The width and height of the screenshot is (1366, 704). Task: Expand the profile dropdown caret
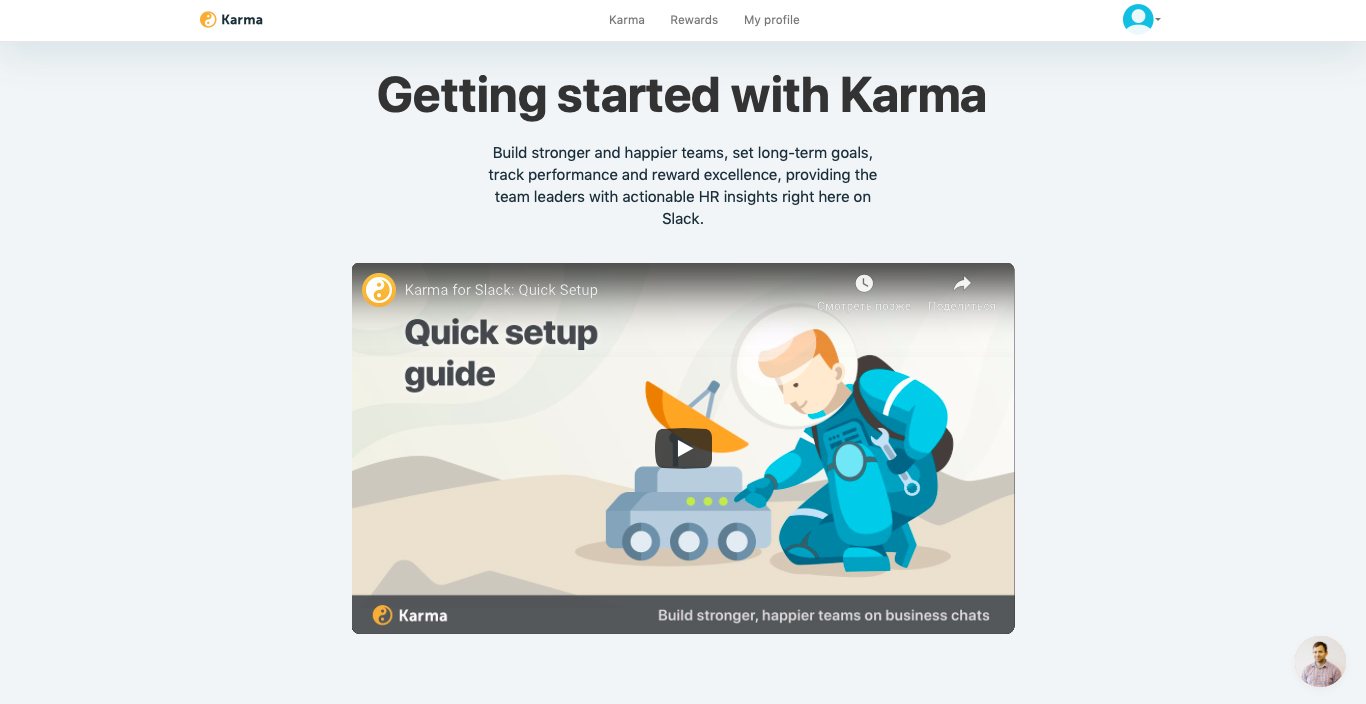[1158, 20]
